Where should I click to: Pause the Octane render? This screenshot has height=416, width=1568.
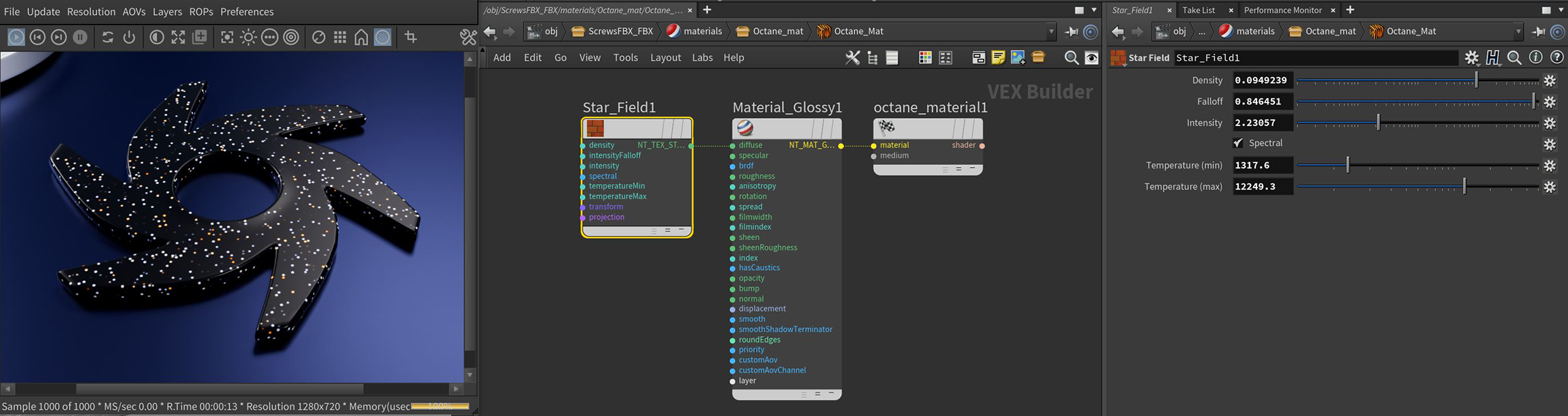80,38
